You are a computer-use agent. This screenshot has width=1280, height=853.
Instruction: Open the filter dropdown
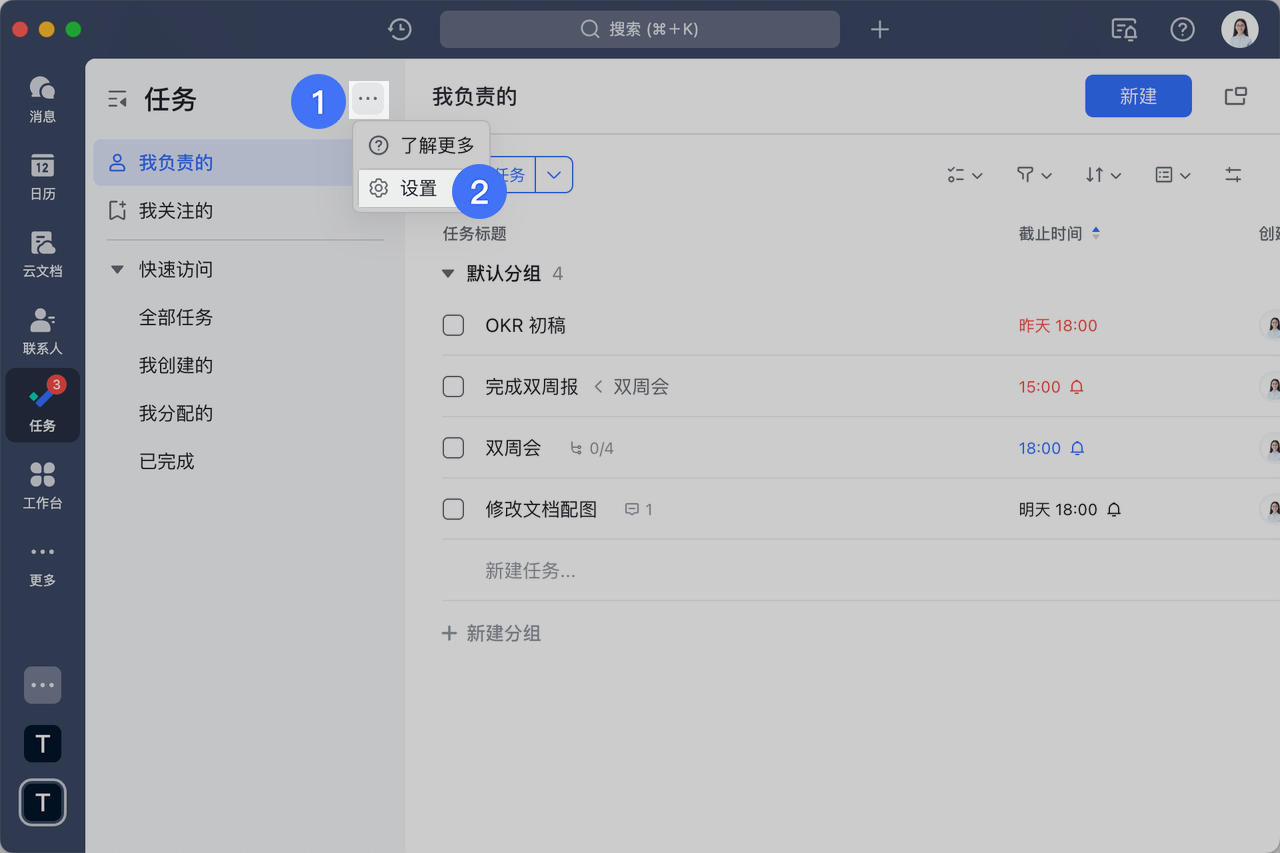click(x=1034, y=175)
